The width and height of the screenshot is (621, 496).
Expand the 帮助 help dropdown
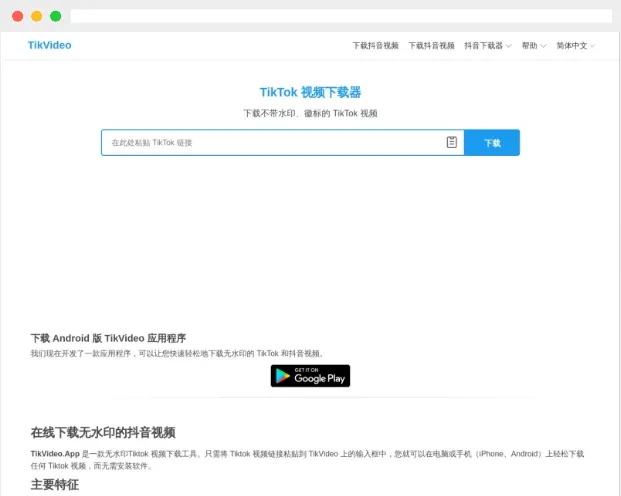[x=533, y=46]
